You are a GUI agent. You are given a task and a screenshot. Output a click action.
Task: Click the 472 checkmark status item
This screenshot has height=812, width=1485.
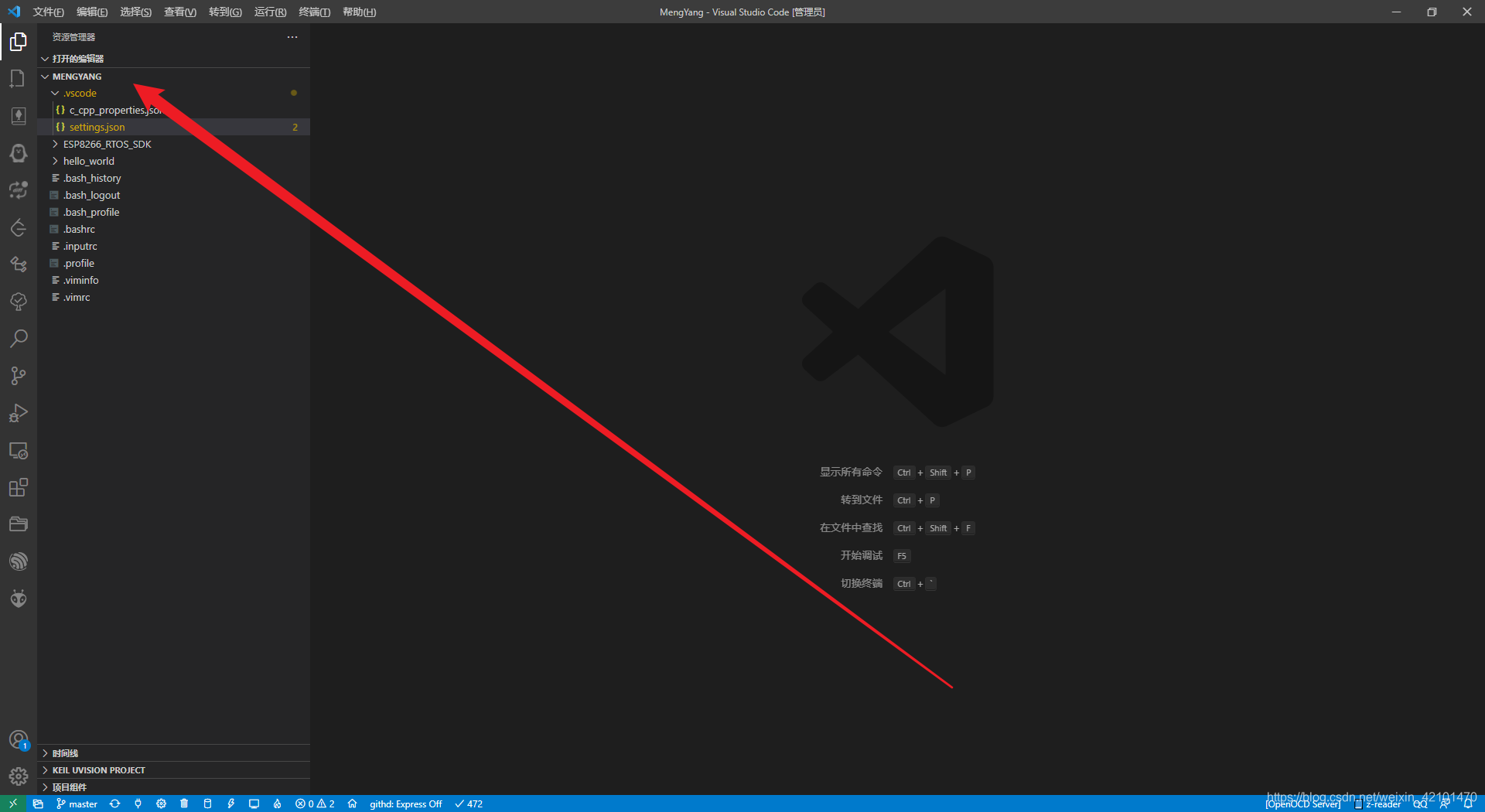pyautogui.click(x=469, y=803)
